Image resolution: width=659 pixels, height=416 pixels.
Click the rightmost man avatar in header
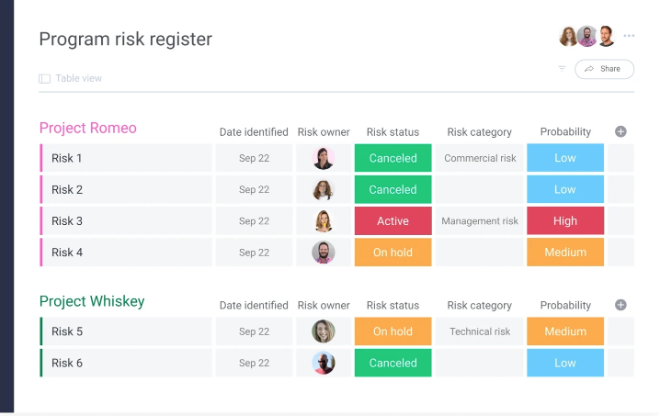606,36
